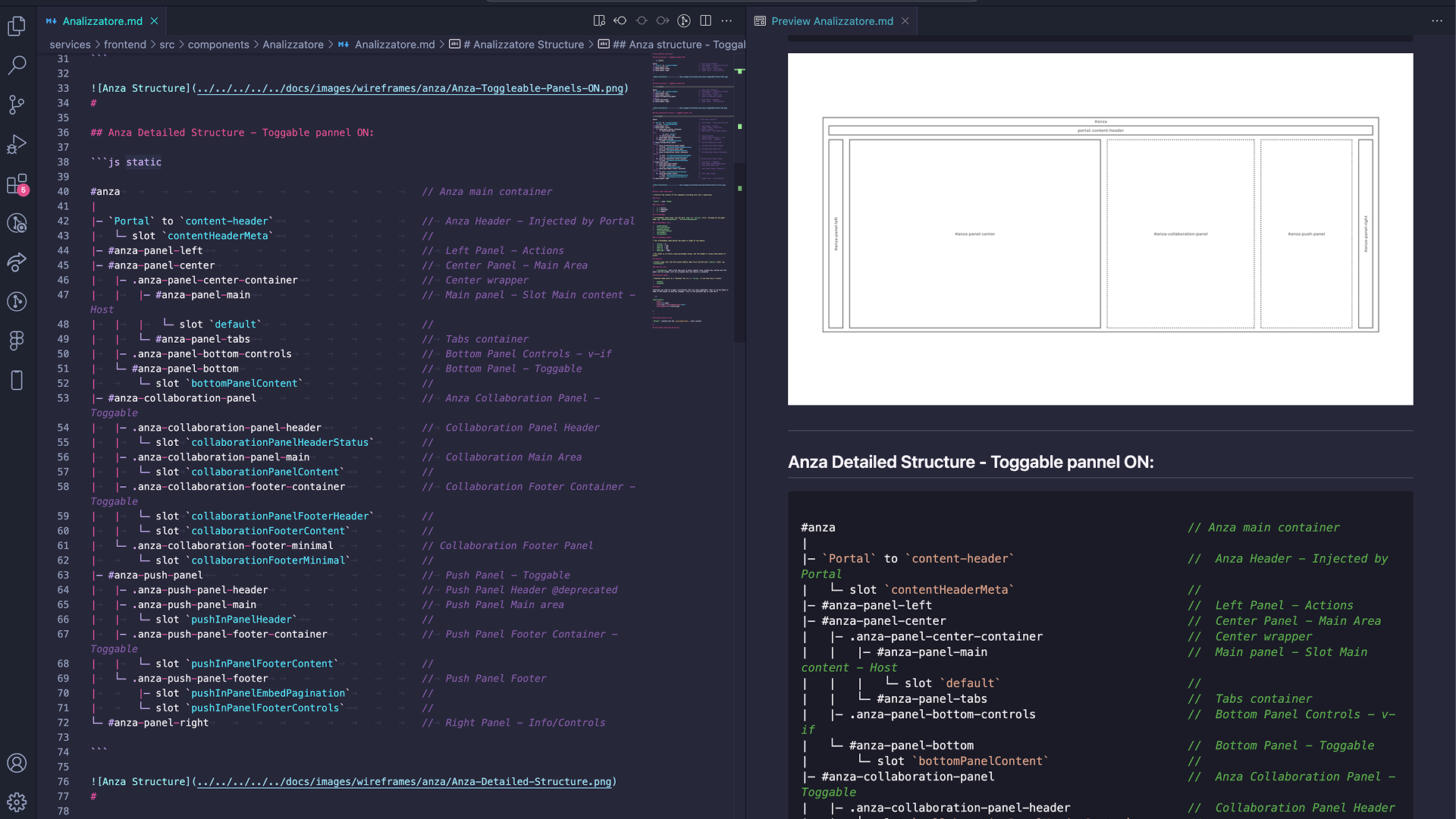Open the Search view in the sidebar

point(17,65)
